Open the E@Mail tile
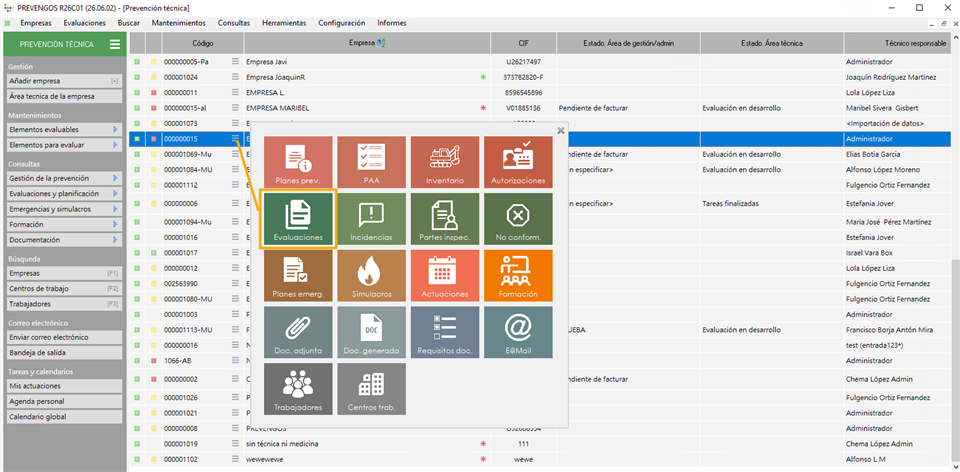 pos(518,332)
